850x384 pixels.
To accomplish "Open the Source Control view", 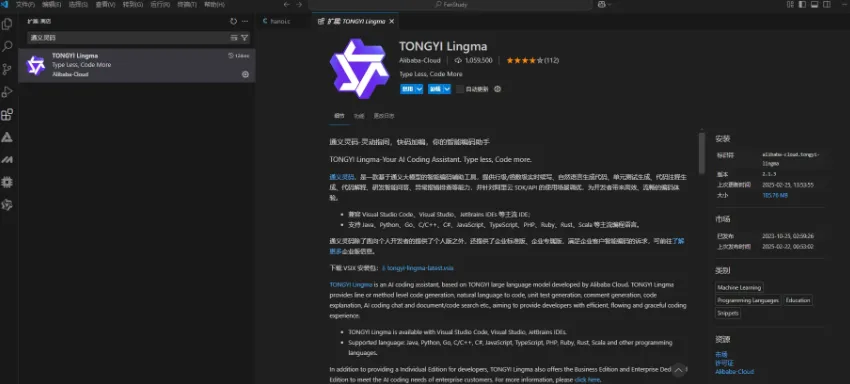I will 7,69.
